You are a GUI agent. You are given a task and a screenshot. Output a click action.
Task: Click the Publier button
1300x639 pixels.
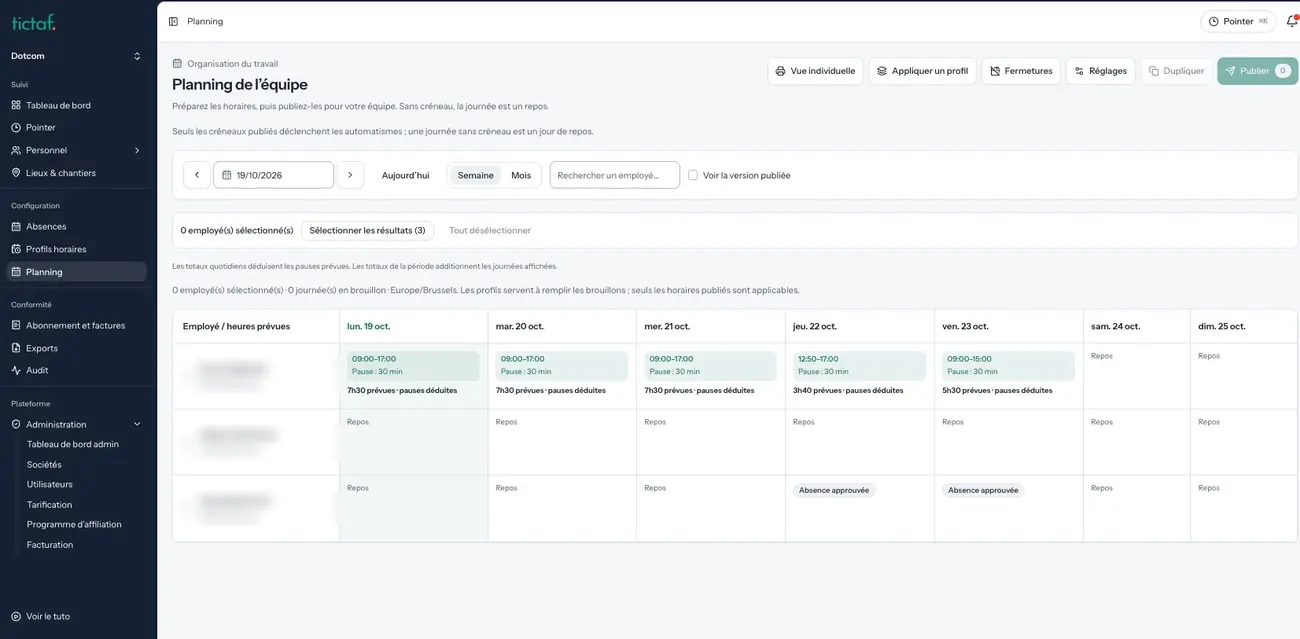1257,71
